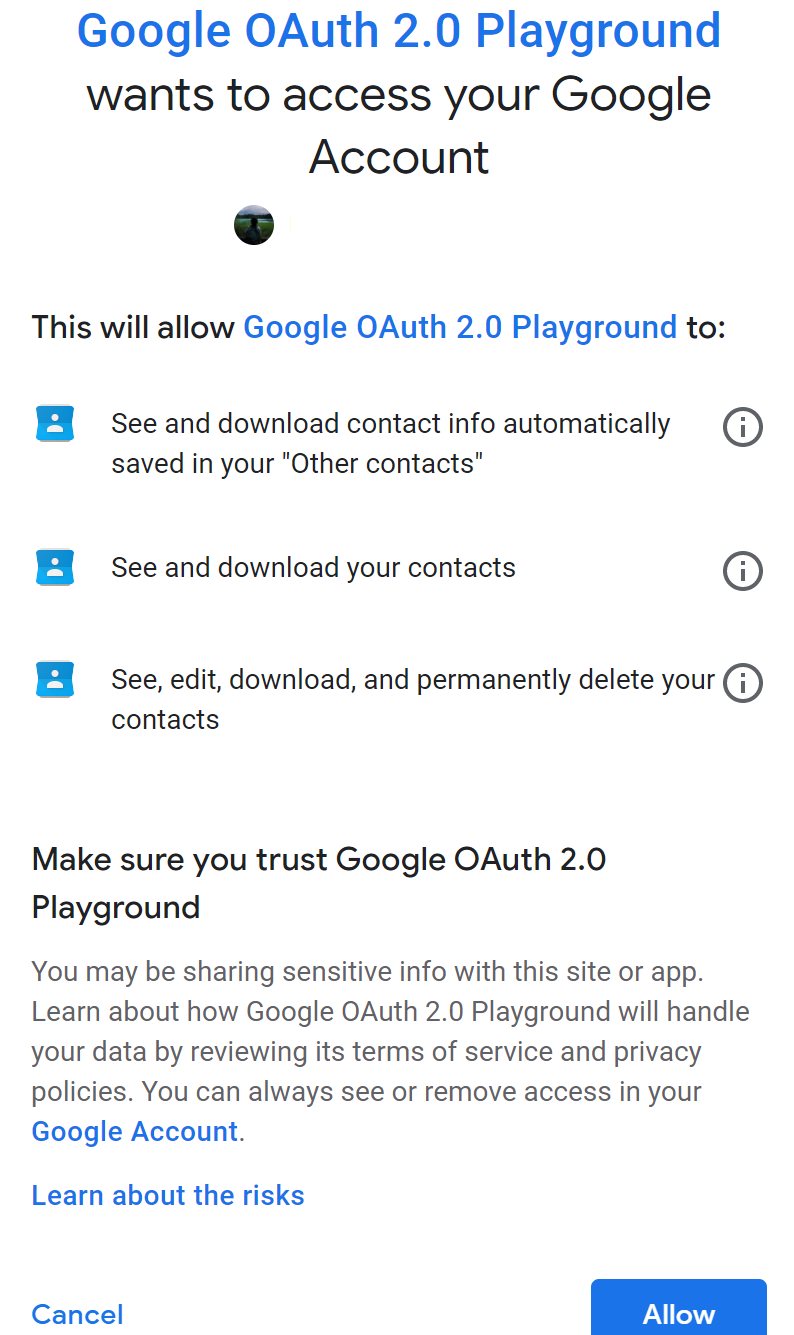Click "Google OAuth 2.0 Playground" link in "This will allow"
The height and width of the screenshot is (1335, 794).
coord(460,327)
